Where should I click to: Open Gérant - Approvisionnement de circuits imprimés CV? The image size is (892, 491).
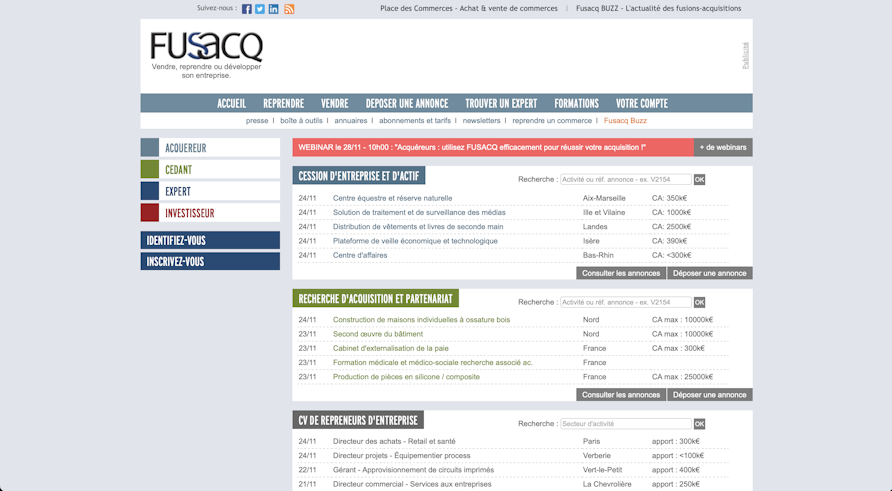[414, 470]
